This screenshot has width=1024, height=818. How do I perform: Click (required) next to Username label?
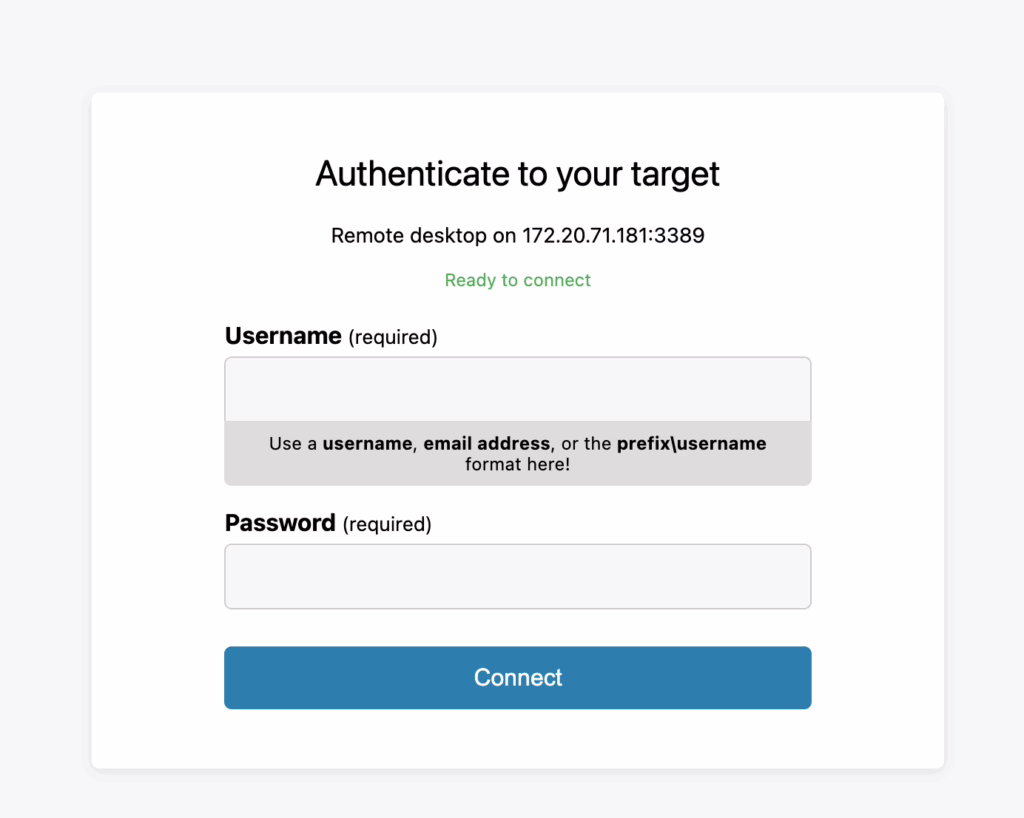[392, 338]
